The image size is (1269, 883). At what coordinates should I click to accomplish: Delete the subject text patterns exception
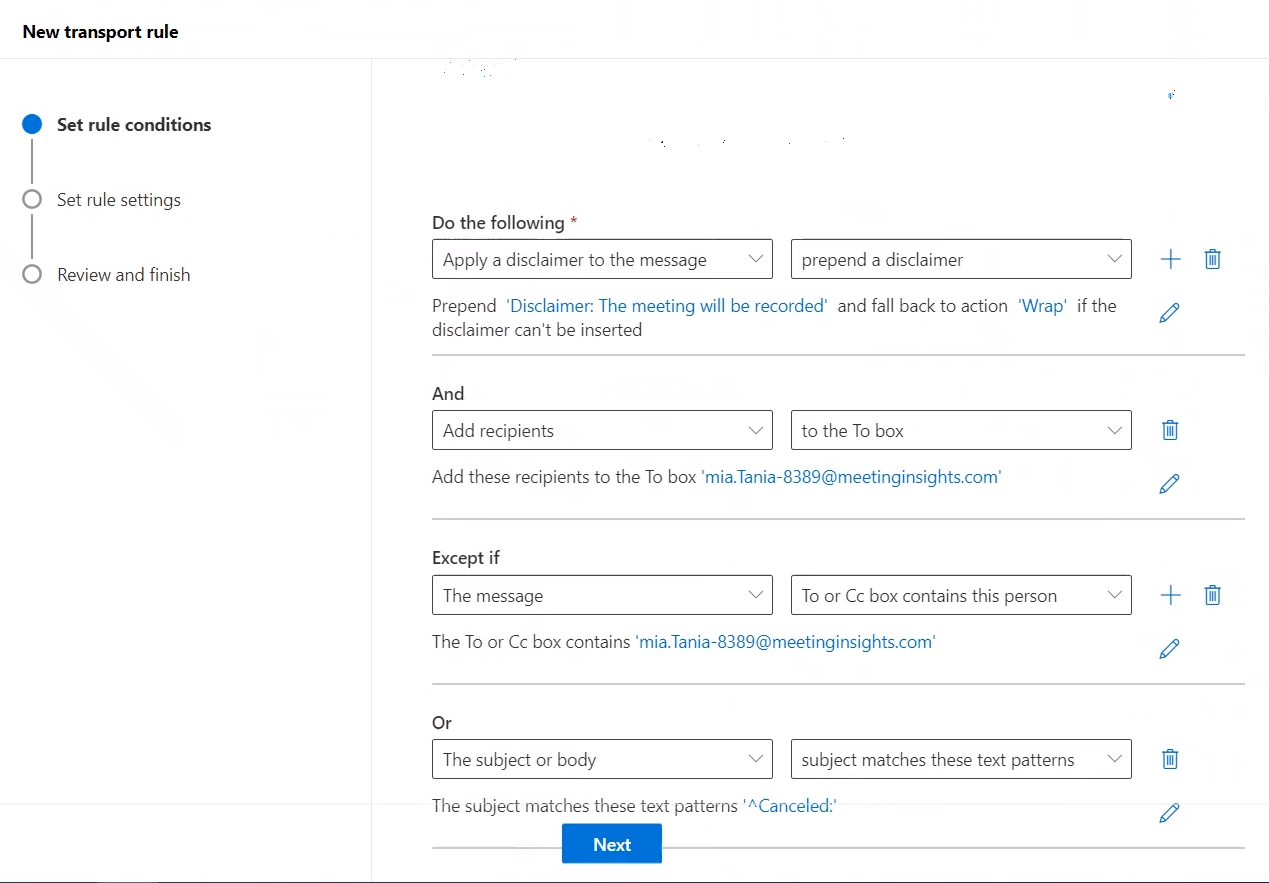[1170, 759]
